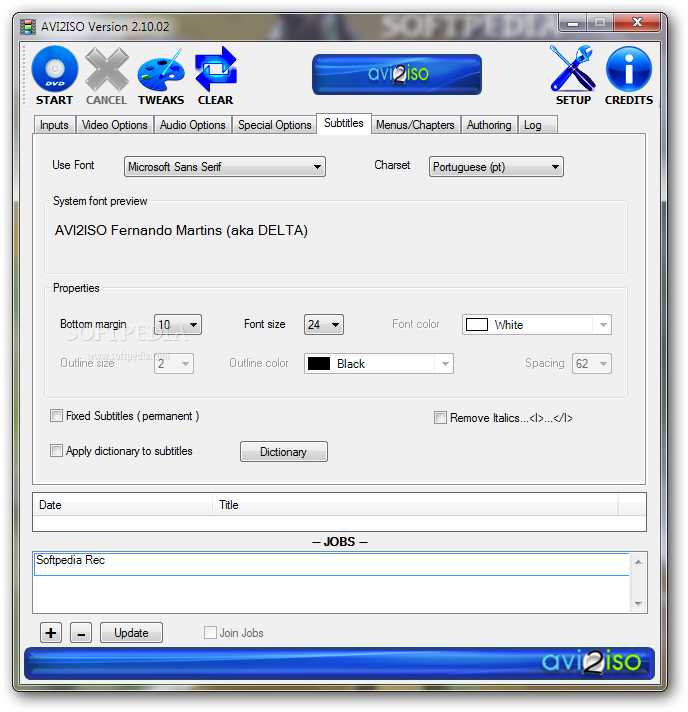Click the avi2iso center logo banner
688x712 pixels.
[x=397, y=74]
